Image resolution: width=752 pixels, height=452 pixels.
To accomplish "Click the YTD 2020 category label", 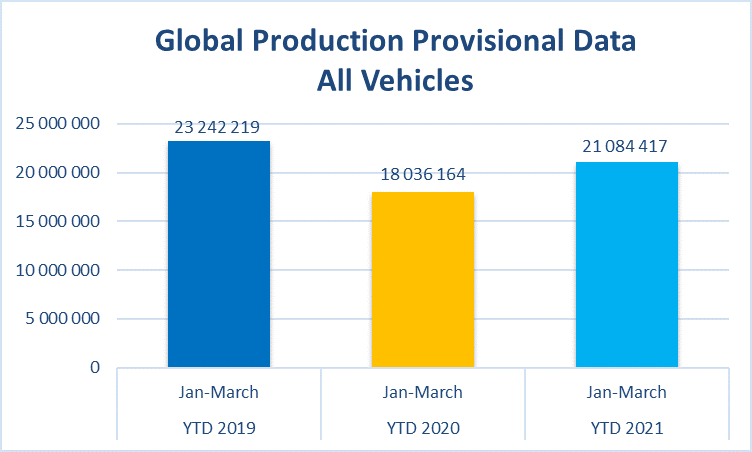I will click(x=423, y=428).
